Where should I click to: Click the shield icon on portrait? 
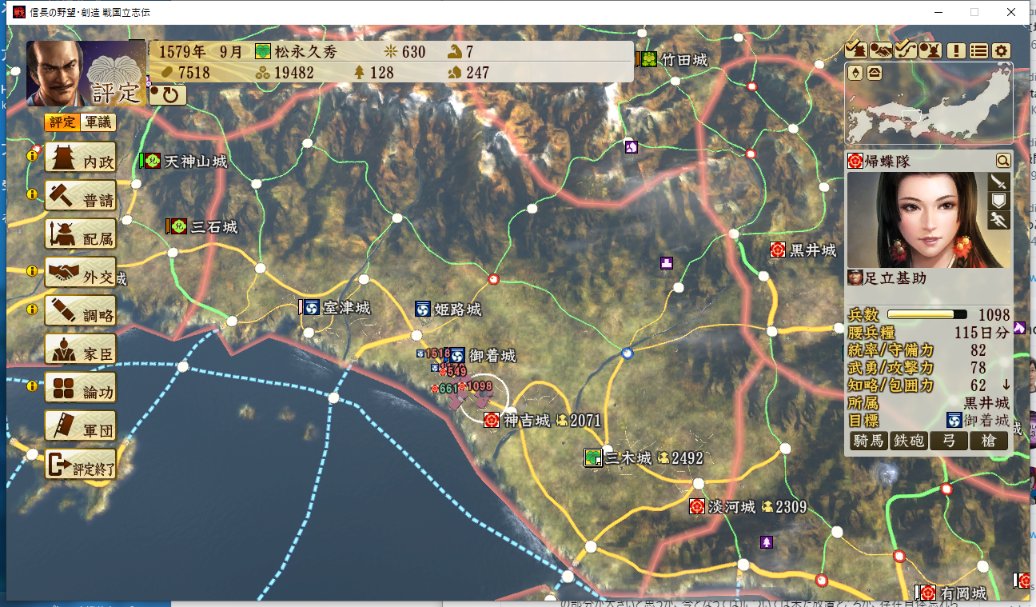[998, 199]
